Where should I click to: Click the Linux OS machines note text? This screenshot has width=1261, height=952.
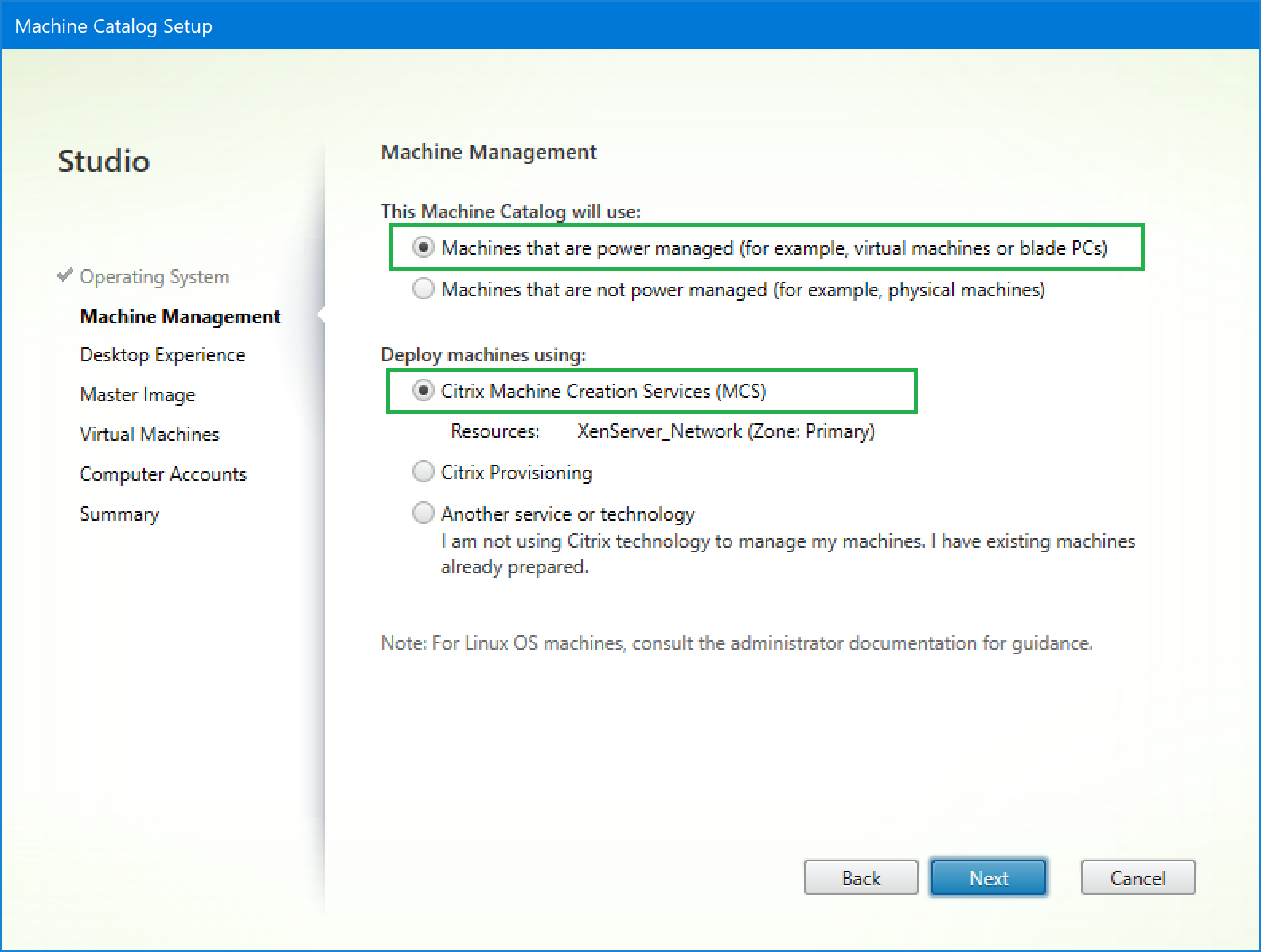coord(736,643)
